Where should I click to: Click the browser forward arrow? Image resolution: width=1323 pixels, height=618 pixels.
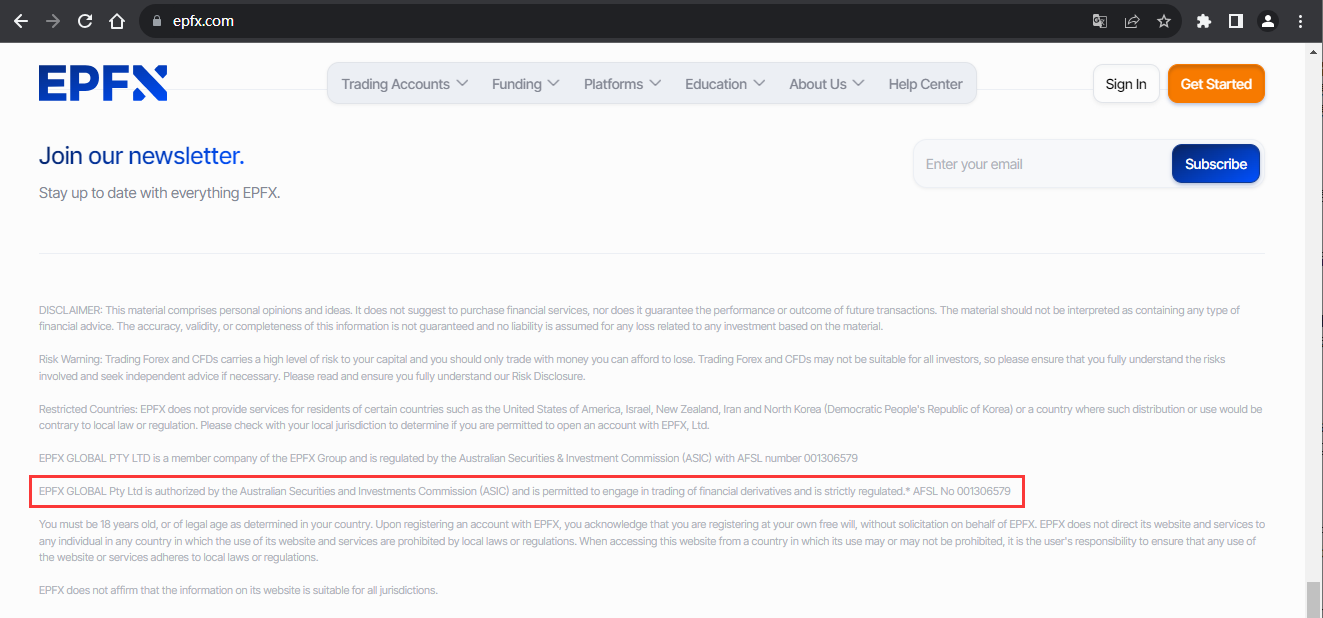pos(53,20)
